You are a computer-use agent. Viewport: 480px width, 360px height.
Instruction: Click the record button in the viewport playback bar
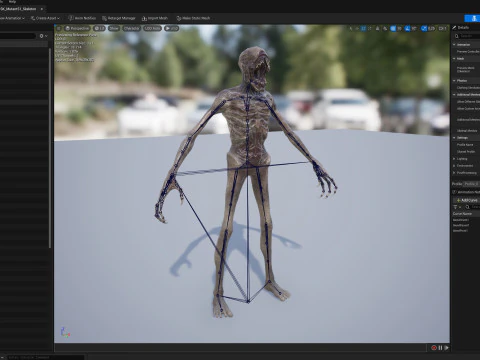point(434,348)
